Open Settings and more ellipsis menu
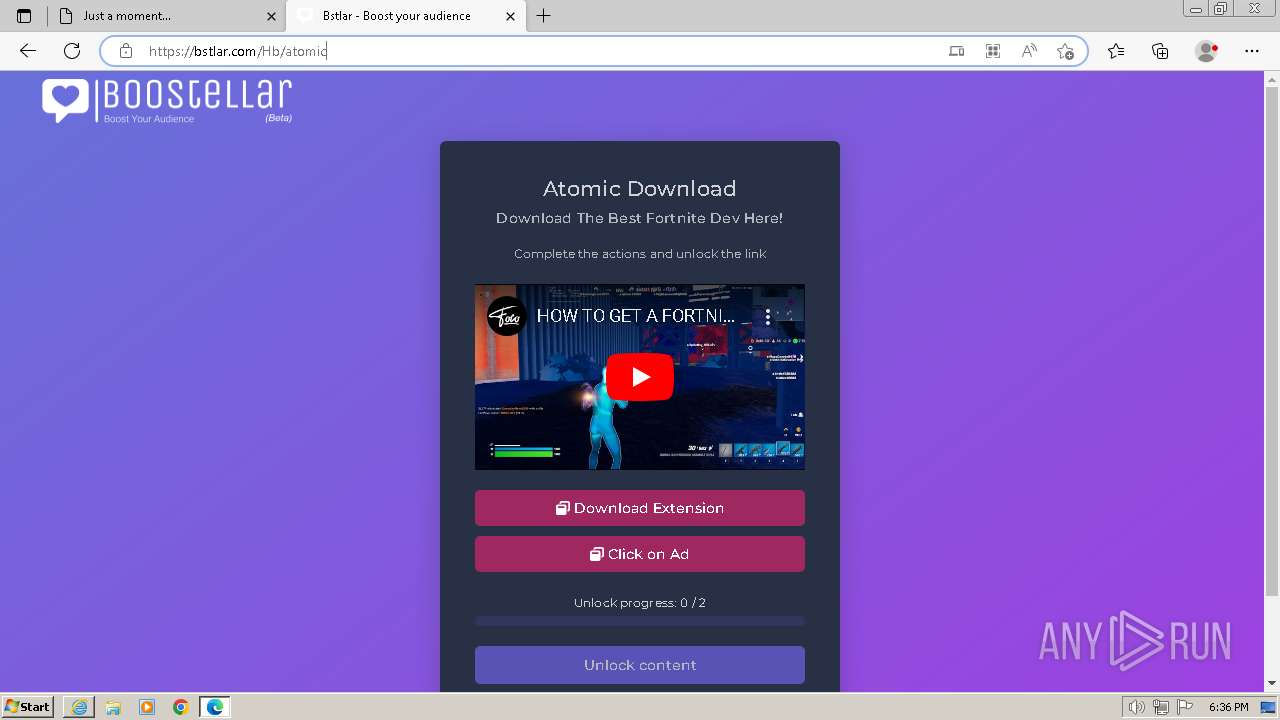This screenshot has height=720, width=1280. (x=1252, y=51)
